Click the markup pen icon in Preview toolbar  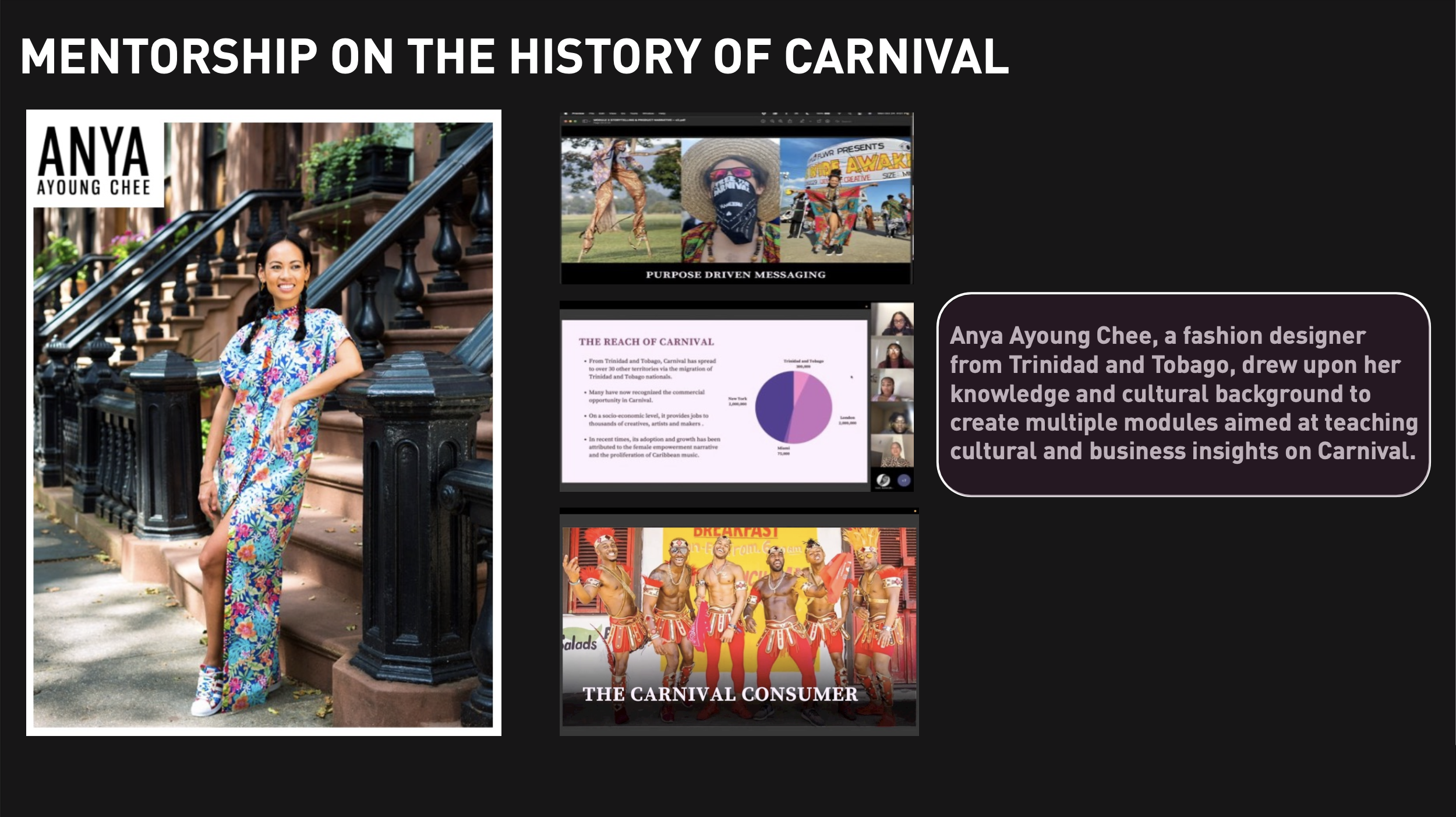pyautogui.click(x=802, y=121)
